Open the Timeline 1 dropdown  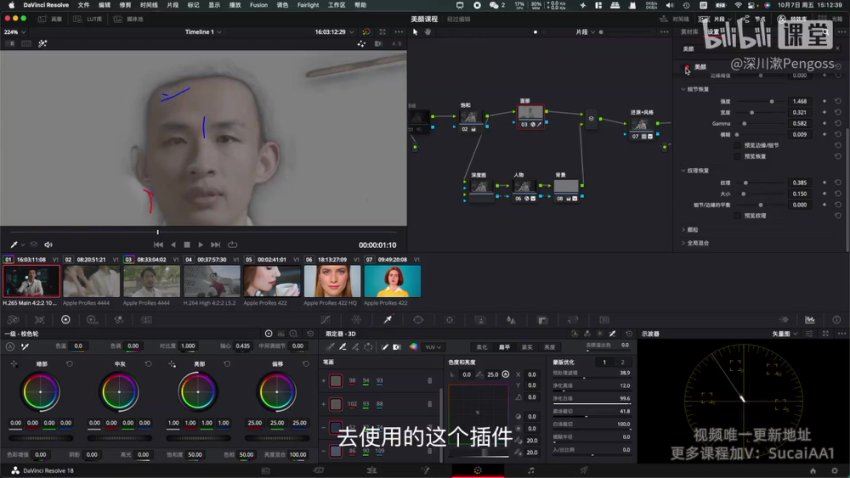(203, 32)
